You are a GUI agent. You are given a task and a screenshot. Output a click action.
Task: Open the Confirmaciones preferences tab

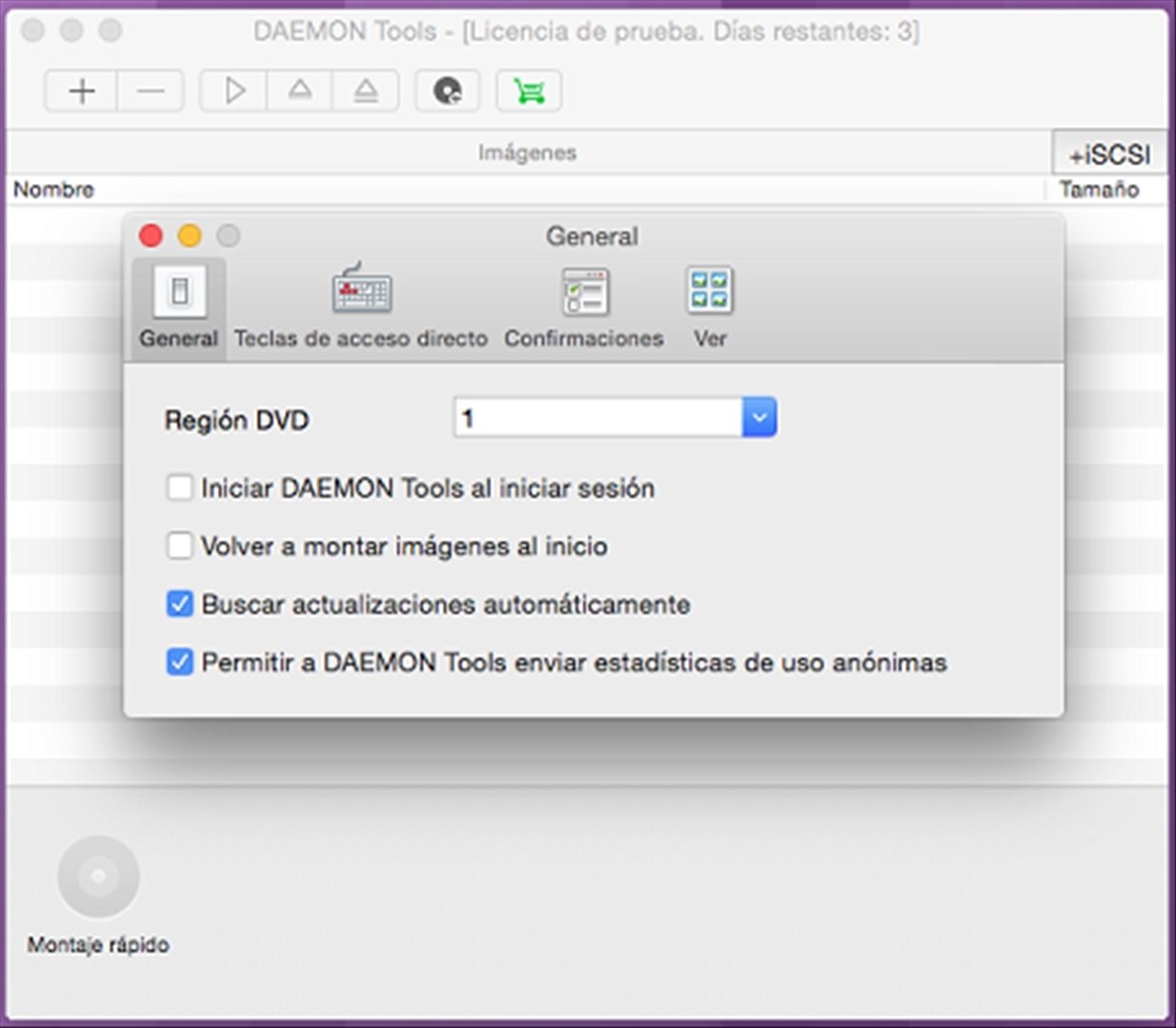pyautogui.click(x=584, y=308)
